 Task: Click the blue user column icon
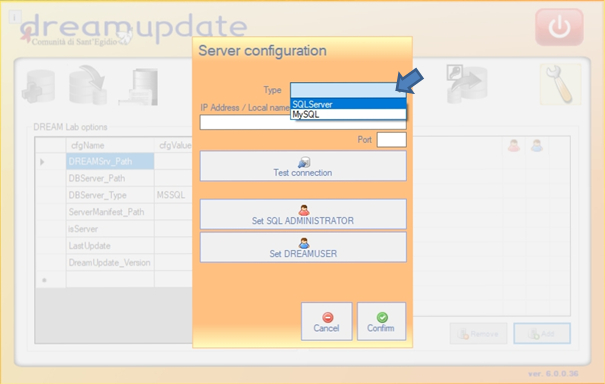pyautogui.click(x=537, y=146)
